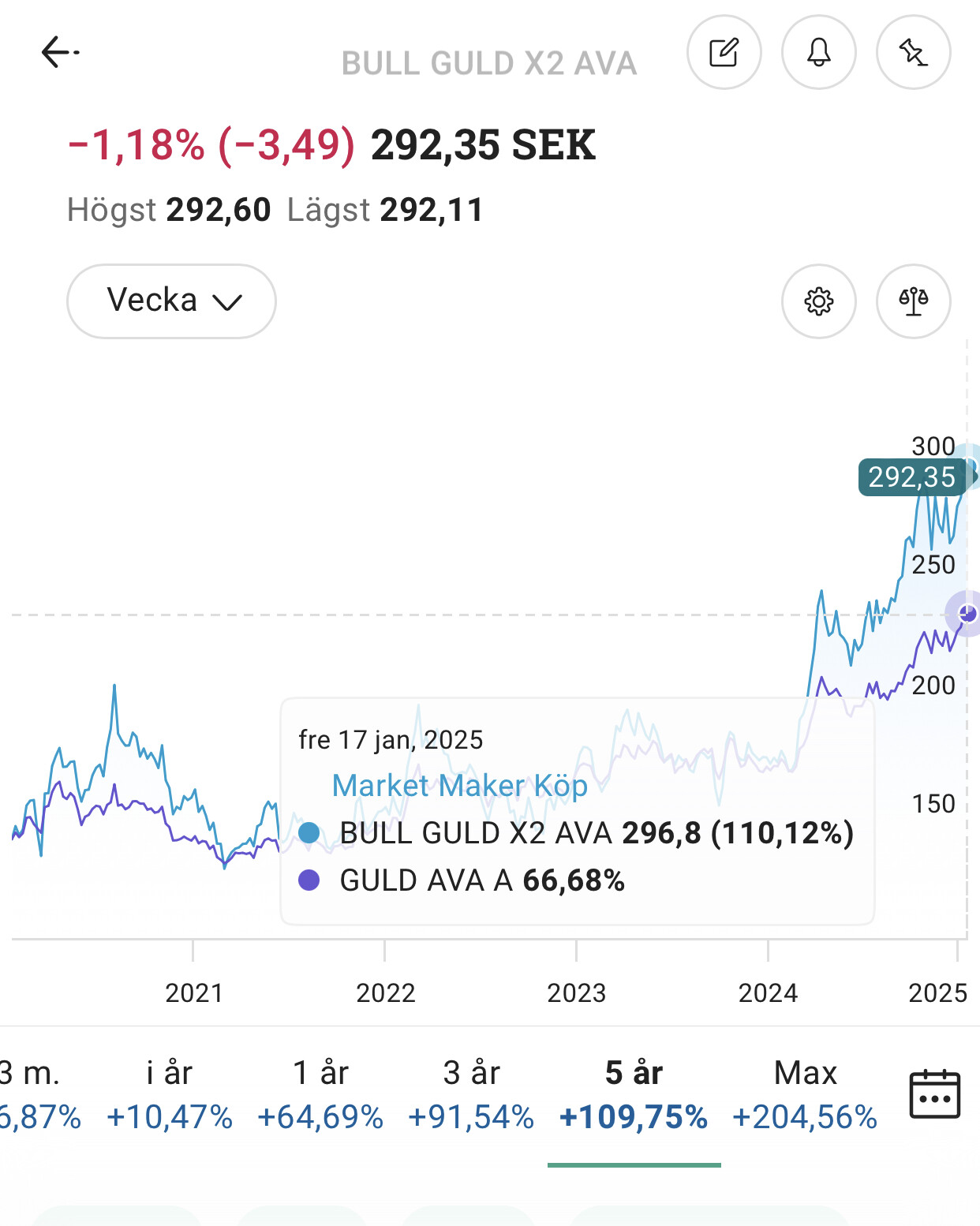The width and height of the screenshot is (980, 1226).
Task: Click the blue BULL GULD X2 AVA legend dot
Action: [x=309, y=833]
